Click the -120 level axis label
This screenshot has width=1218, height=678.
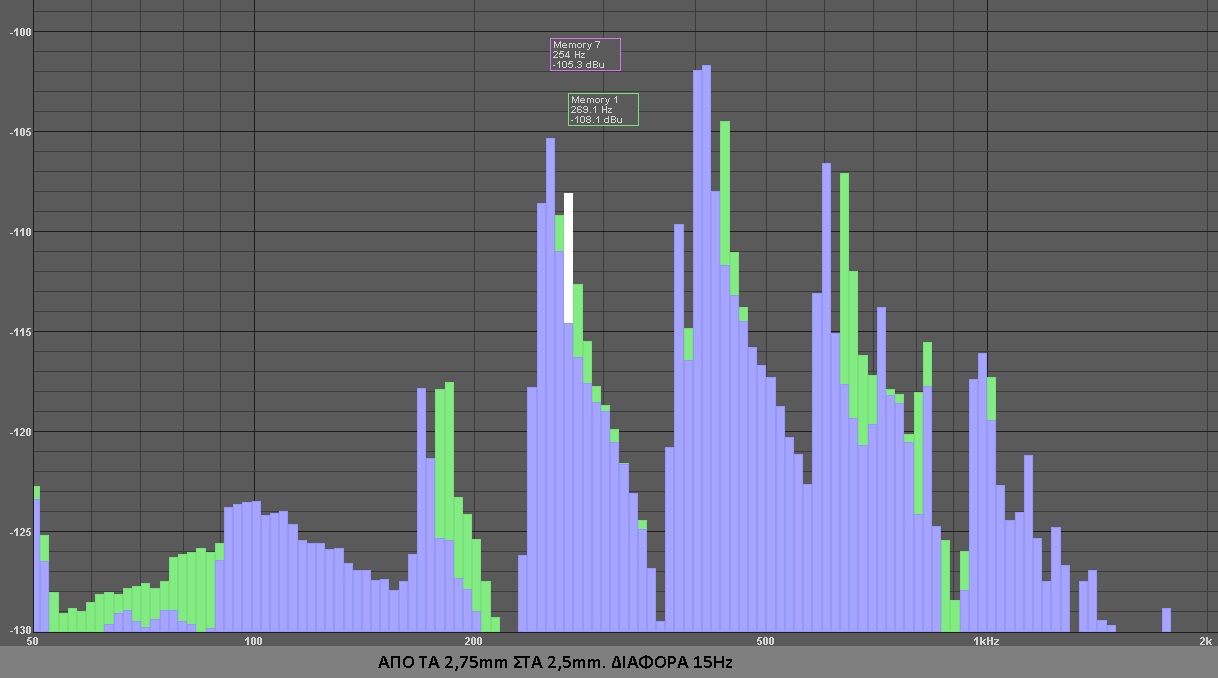pyautogui.click(x=21, y=432)
